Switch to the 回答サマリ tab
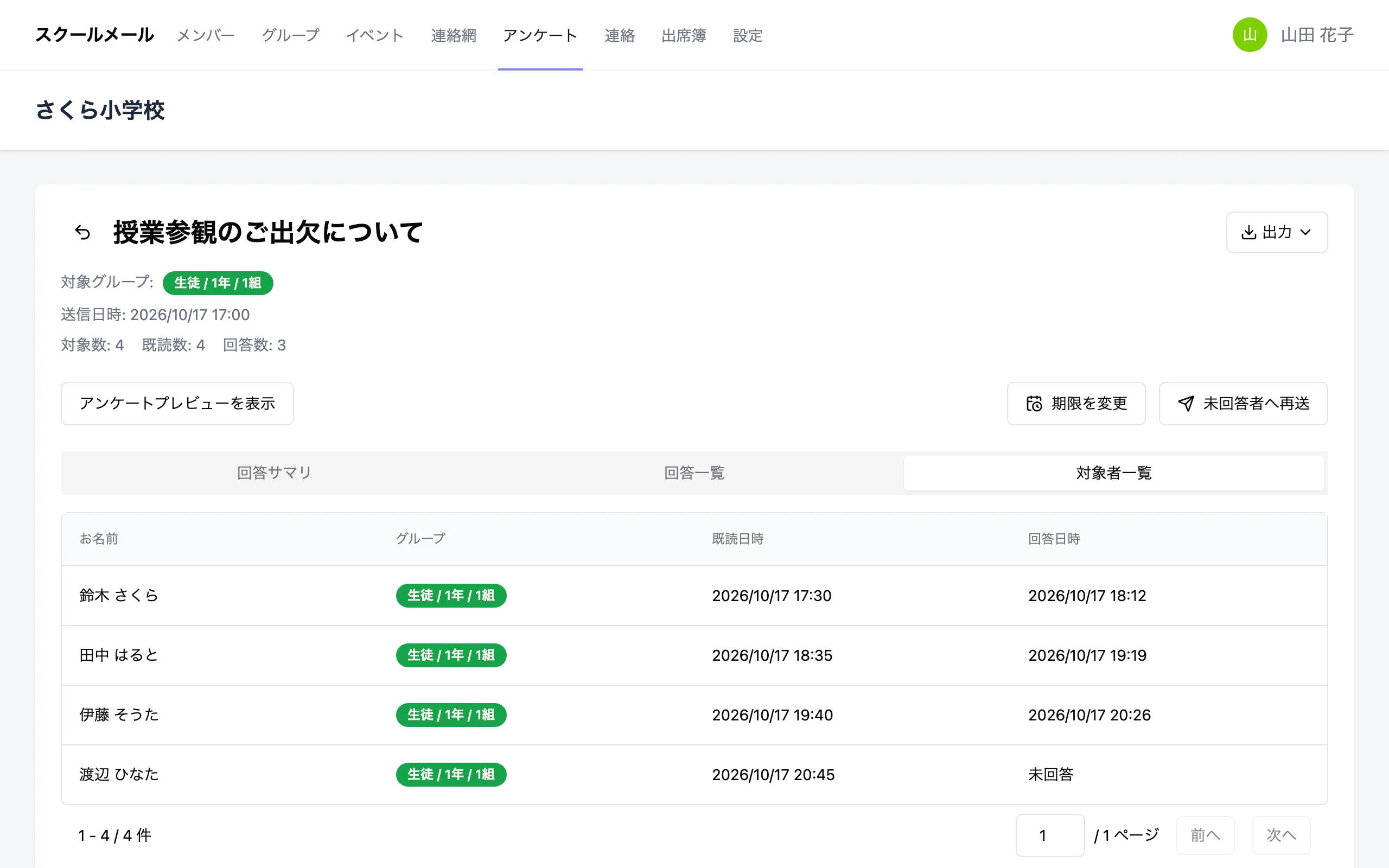The width and height of the screenshot is (1389, 868). click(x=274, y=473)
